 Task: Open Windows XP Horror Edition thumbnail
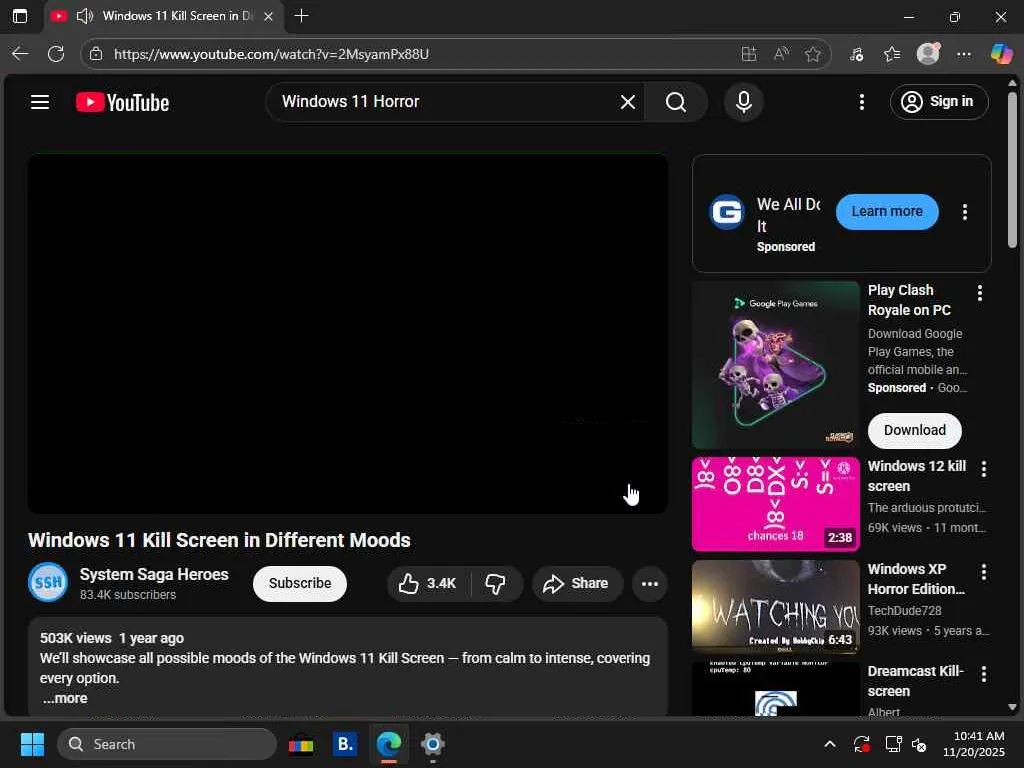(776, 607)
